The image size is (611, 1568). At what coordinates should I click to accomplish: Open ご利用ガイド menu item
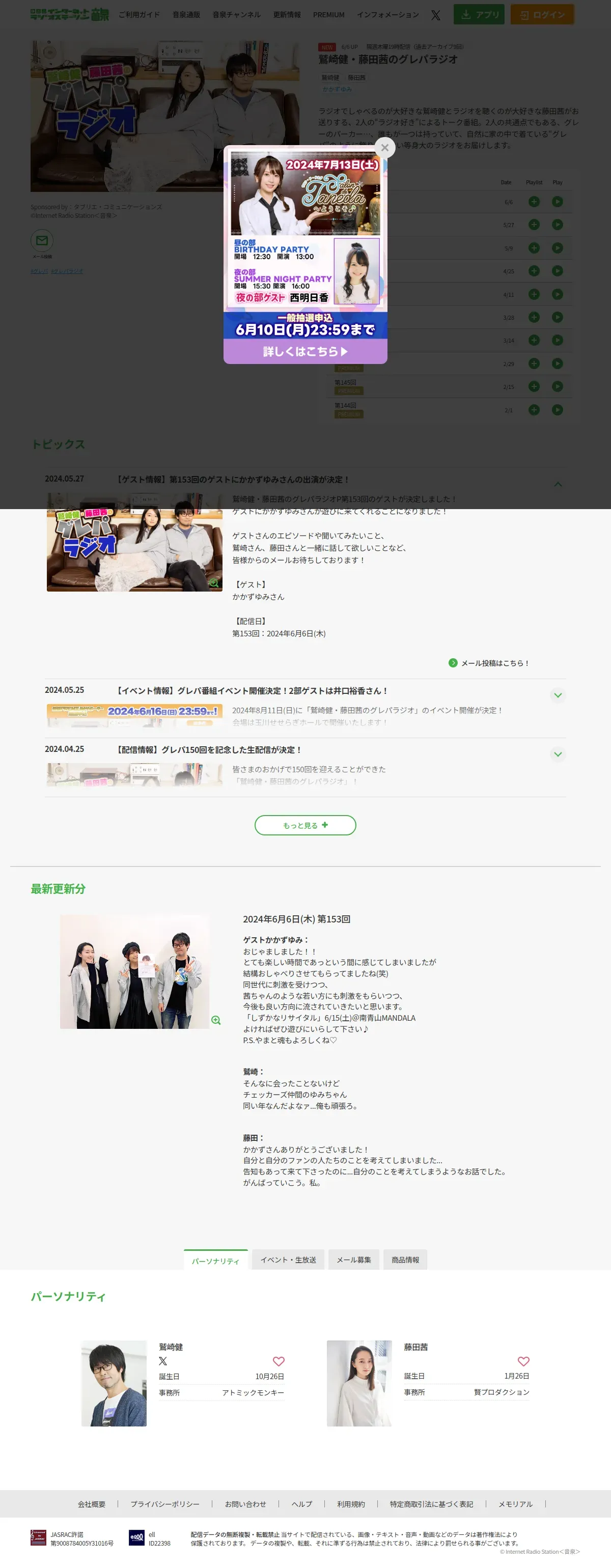click(x=139, y=15)
